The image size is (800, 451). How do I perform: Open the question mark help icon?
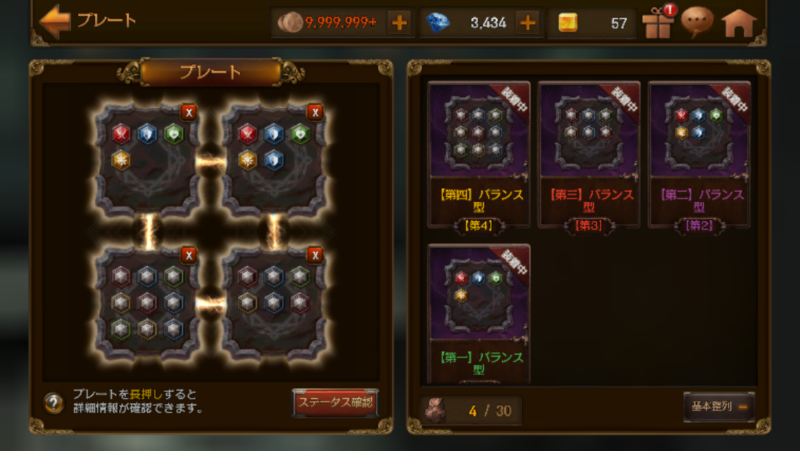(x=54, y=403)
